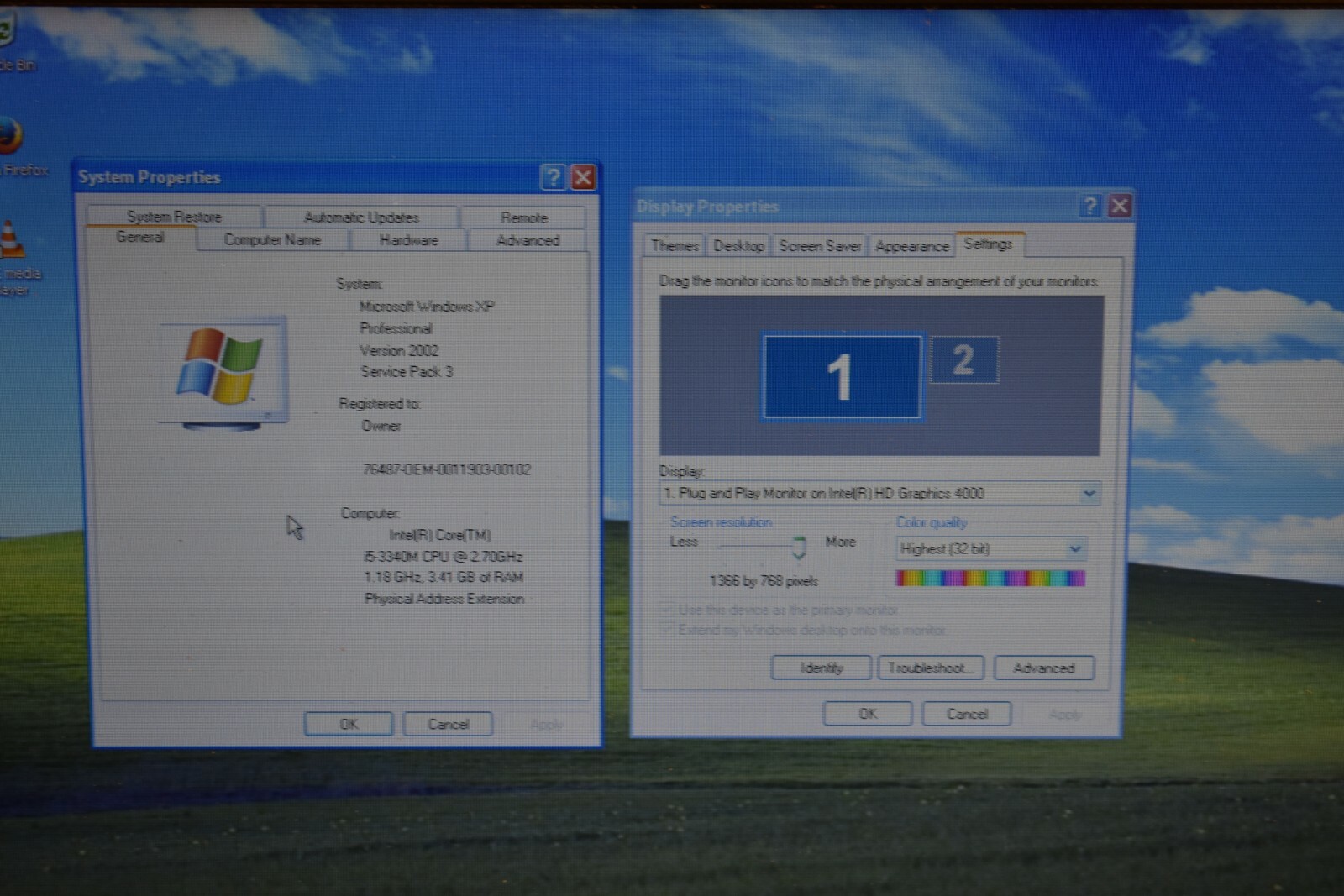Viewport: 1344px width, 896px height.
Task: Close the System Properties window
Action: (583, 177)
